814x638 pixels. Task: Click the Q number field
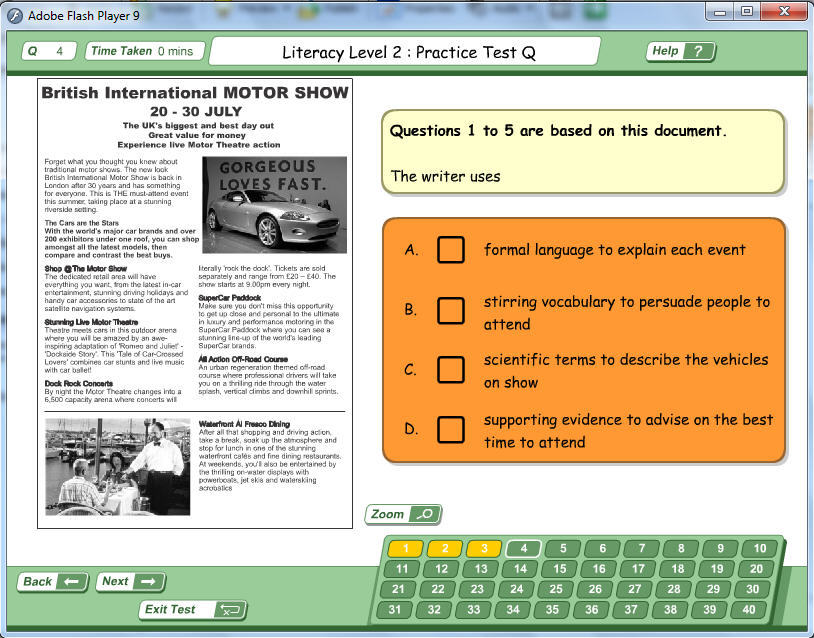[x=48, y=51]
